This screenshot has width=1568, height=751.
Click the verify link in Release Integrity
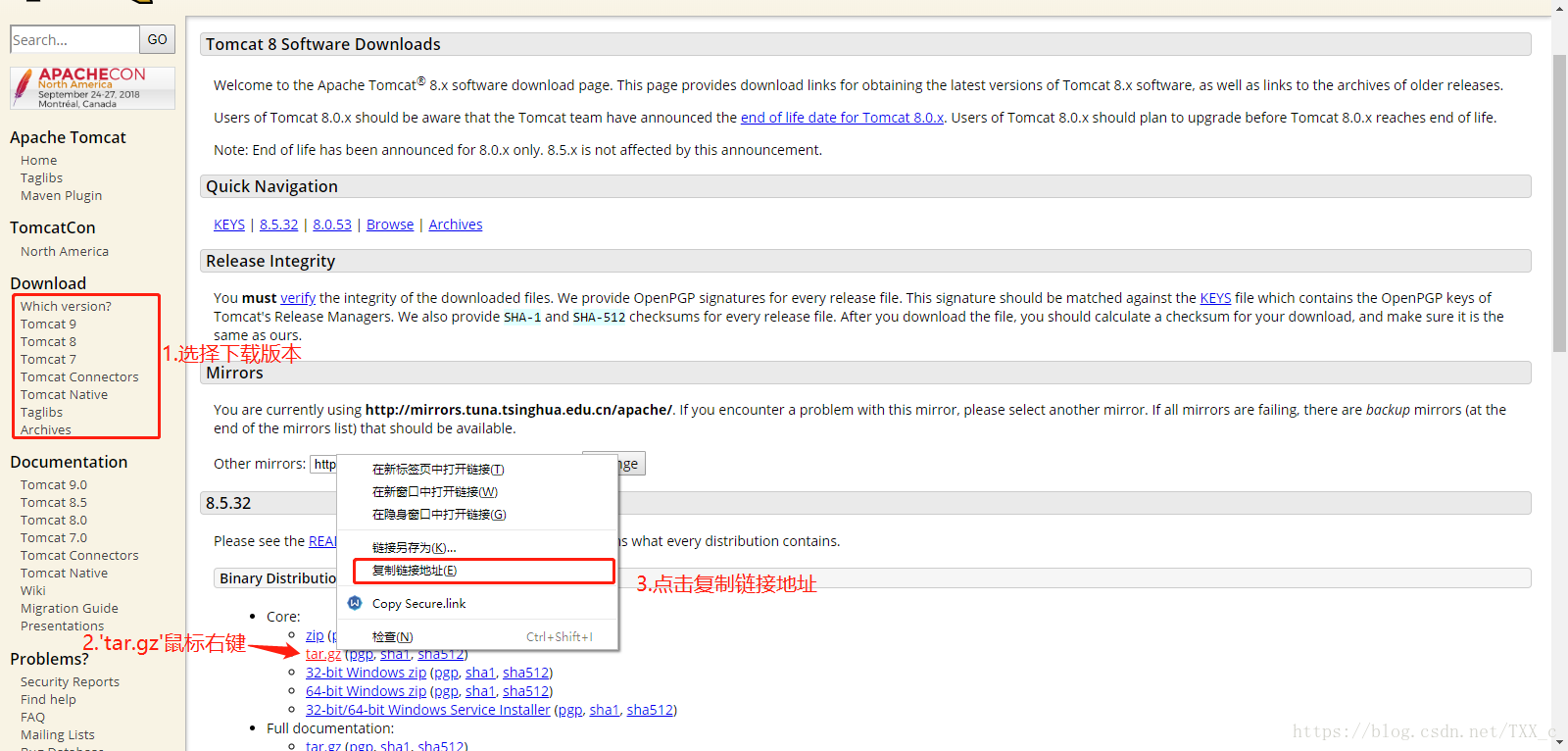pyautogui.click(x=298, y=298)
